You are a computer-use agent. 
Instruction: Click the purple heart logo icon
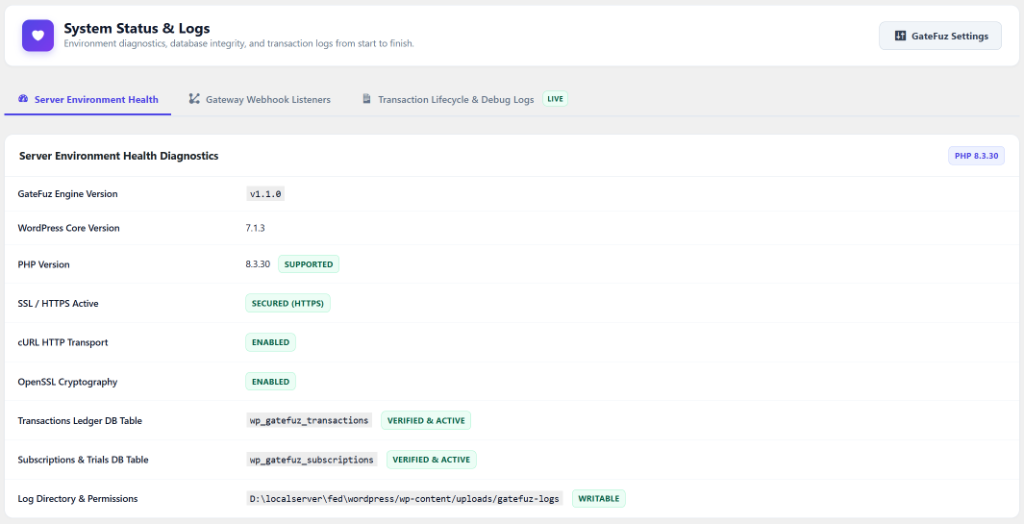pos(38,35)
